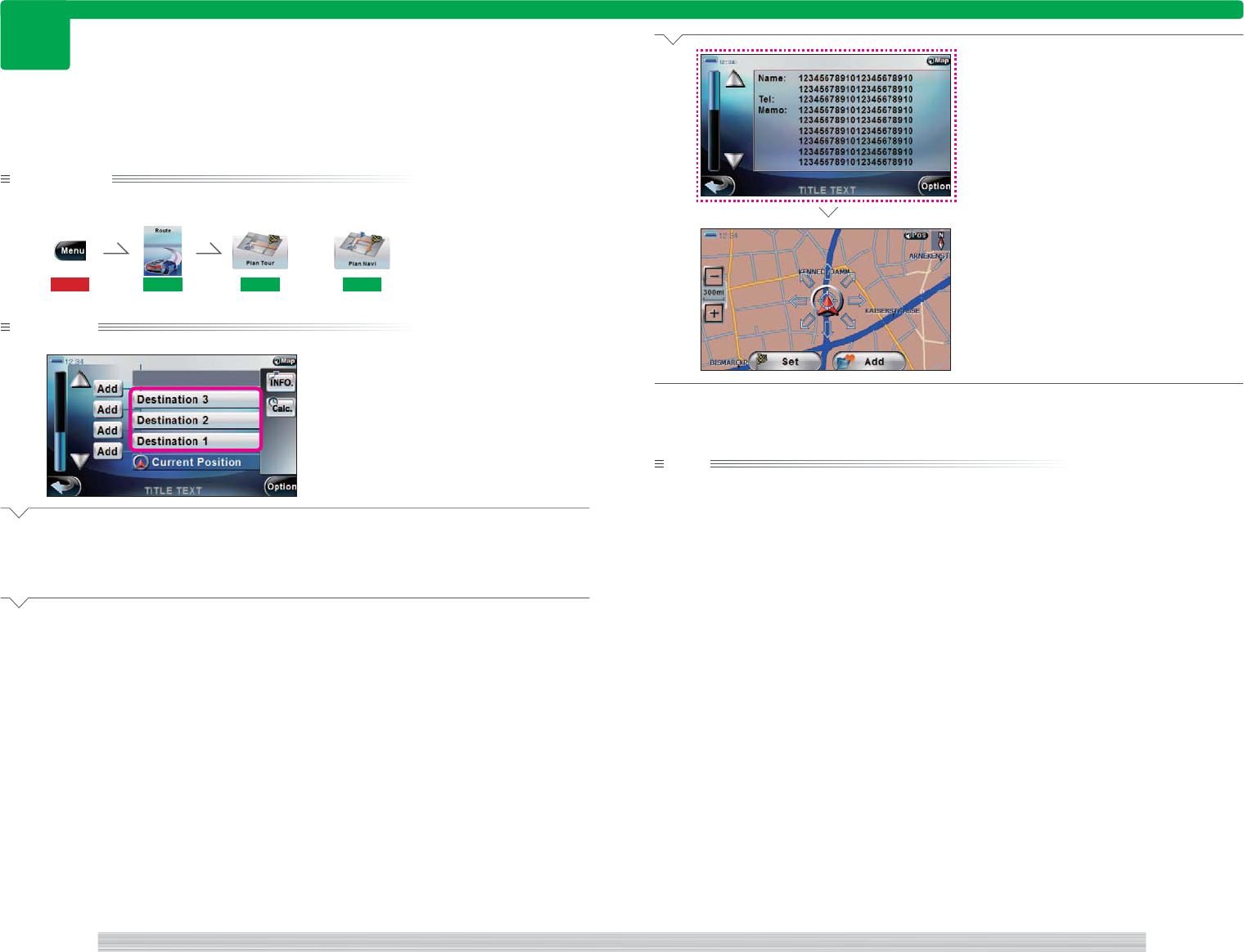This screenshot has width=1244, height=952.
Task: Click the ARNEKENST street label
Action: pyautogui.click(x=929, y=255)
